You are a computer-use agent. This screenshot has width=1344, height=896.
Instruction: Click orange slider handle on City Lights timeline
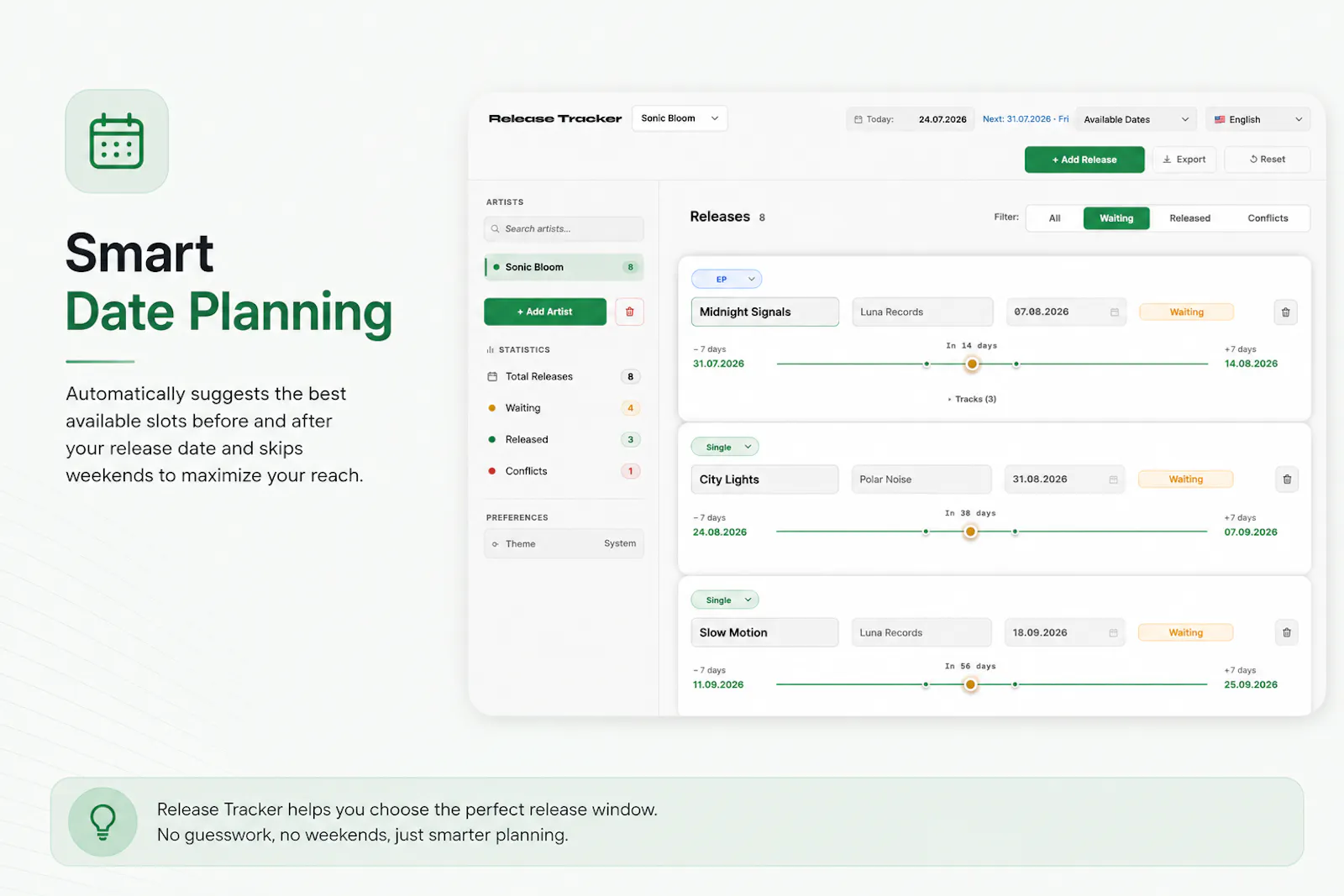[x=970, y=532]
